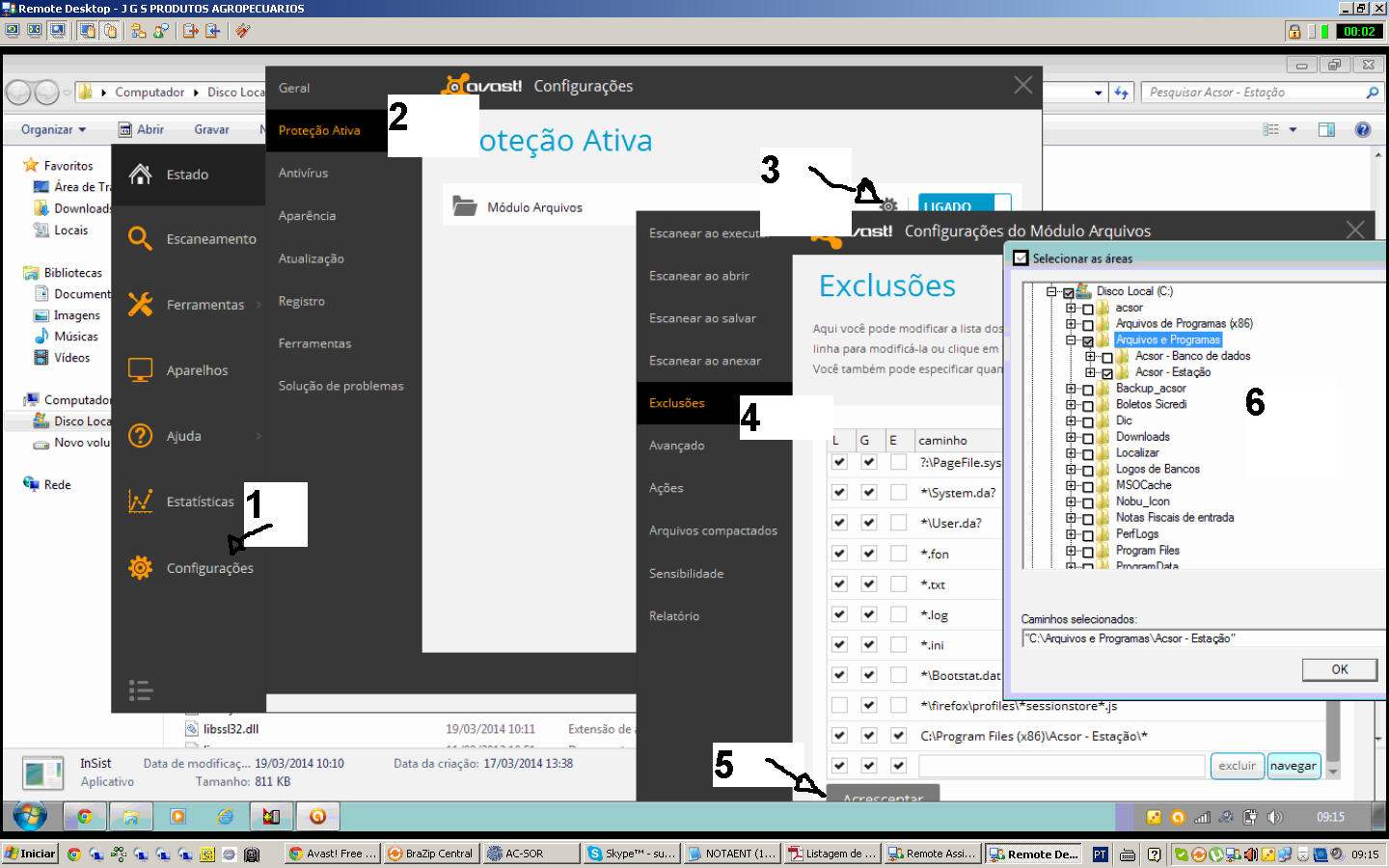This screenshot has height=868, width=1389.
Task: Open Skype window from the taskbar
Action: coord(632,854)
